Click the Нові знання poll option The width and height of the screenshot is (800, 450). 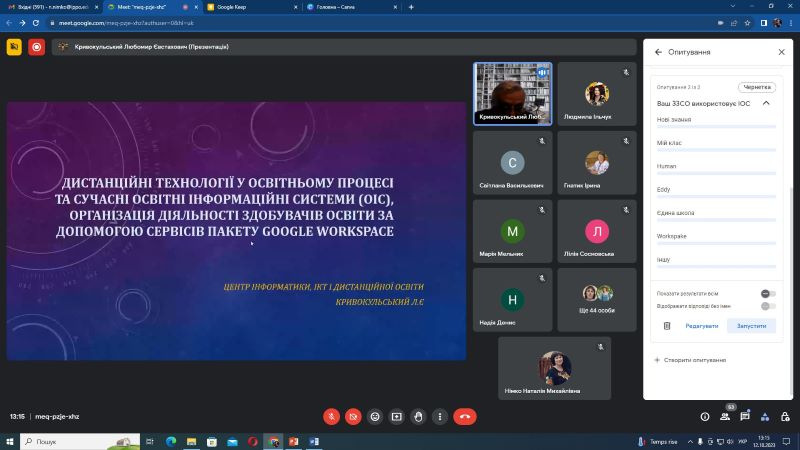click(716, 121)
